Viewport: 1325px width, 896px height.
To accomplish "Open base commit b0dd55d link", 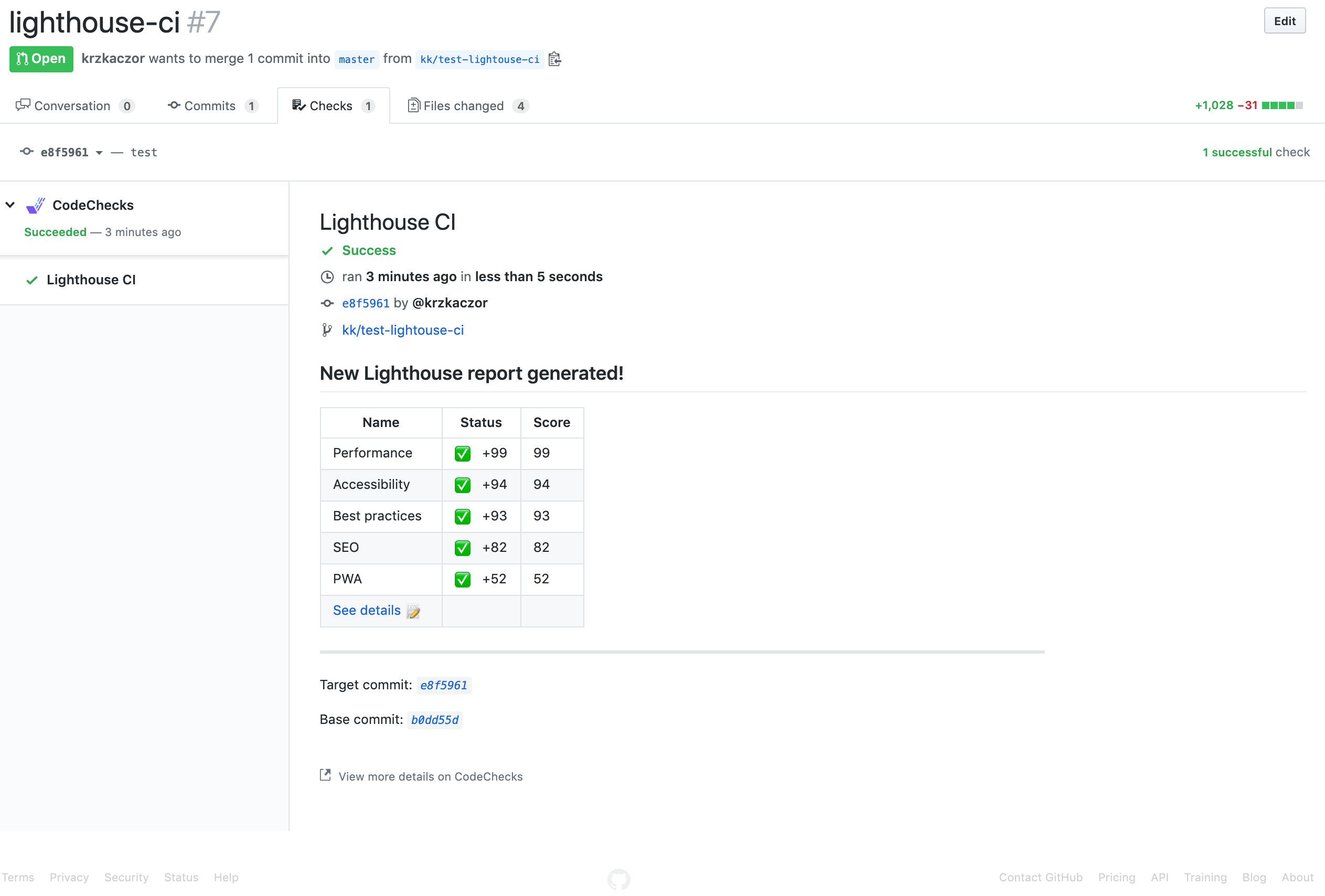I will pyautogui.click(x=434, y=720).
